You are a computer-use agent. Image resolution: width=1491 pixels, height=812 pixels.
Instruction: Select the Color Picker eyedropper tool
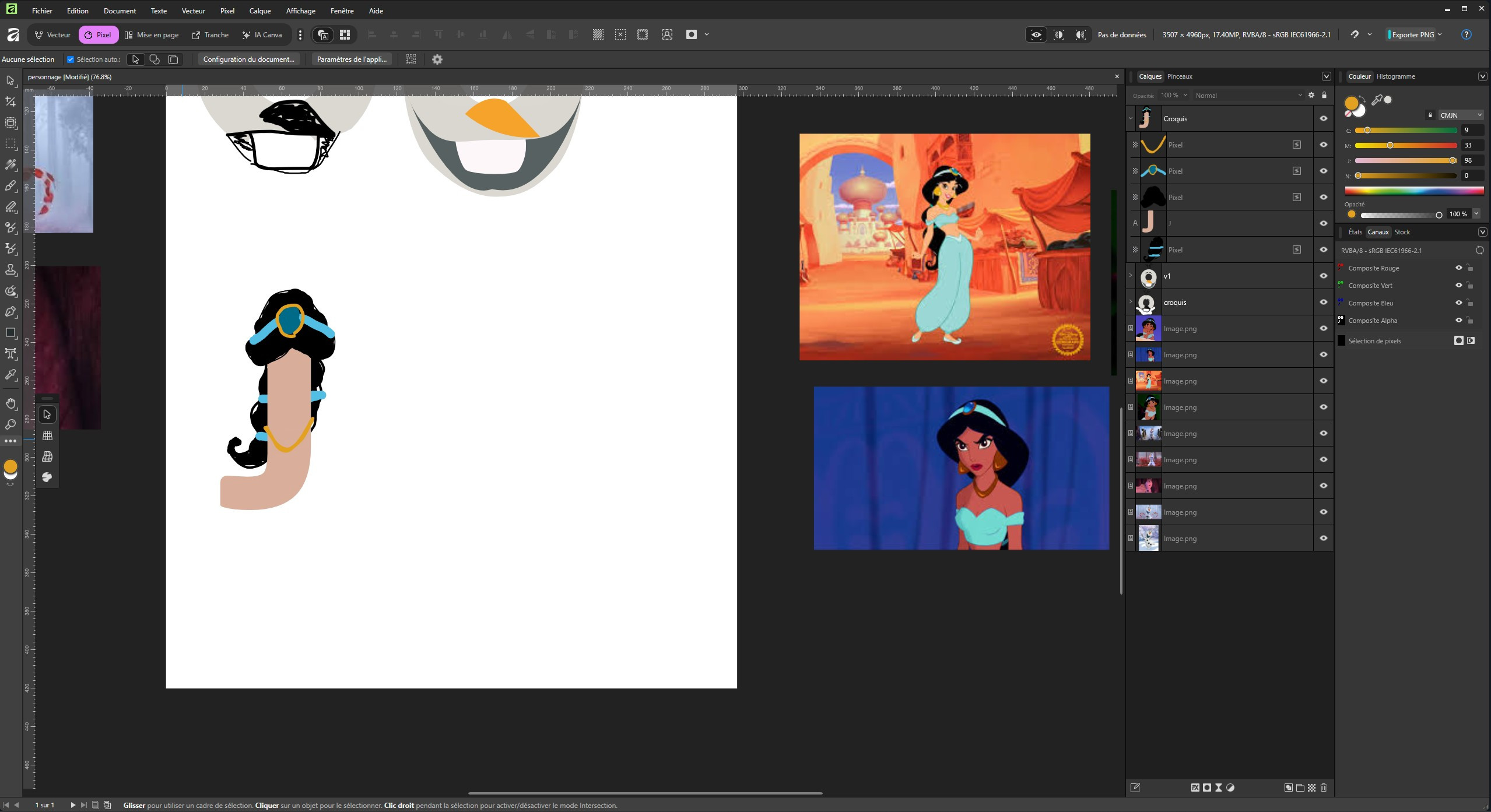click(x=10, y=375)
